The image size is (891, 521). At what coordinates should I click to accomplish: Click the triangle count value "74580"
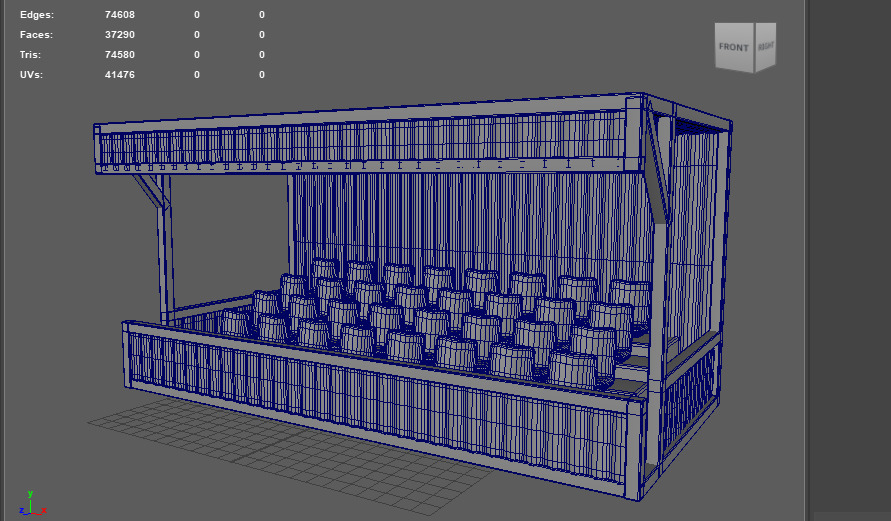point(120,55)
